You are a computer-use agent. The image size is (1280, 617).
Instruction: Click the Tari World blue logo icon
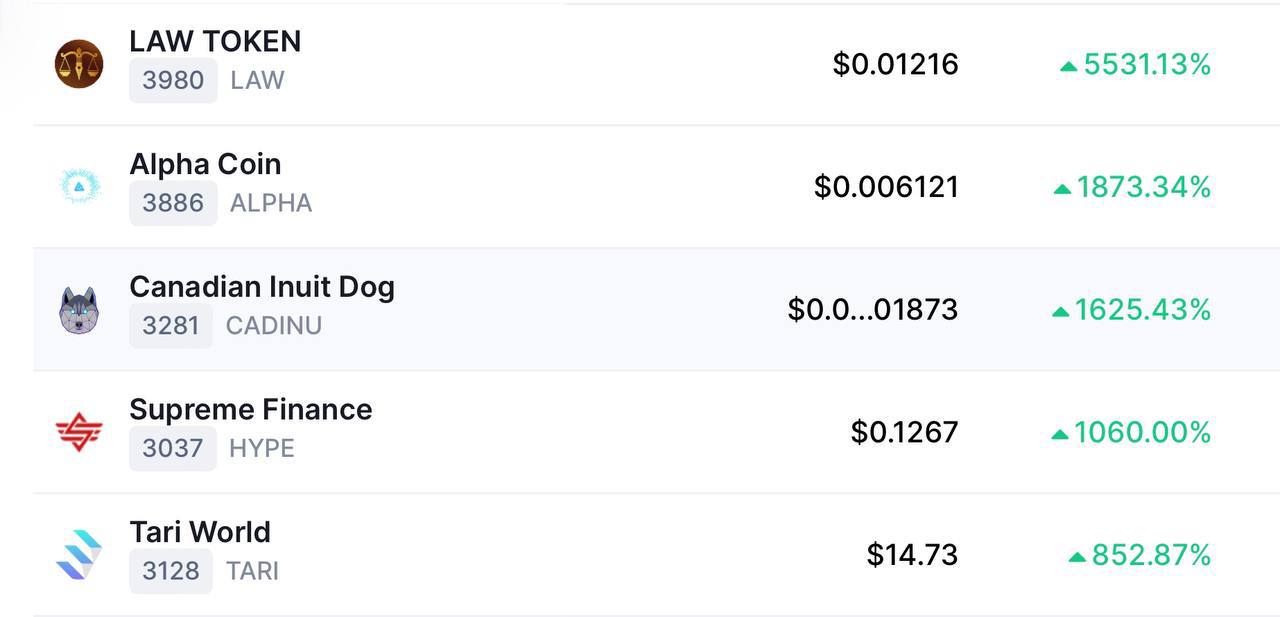click(79, 555)
